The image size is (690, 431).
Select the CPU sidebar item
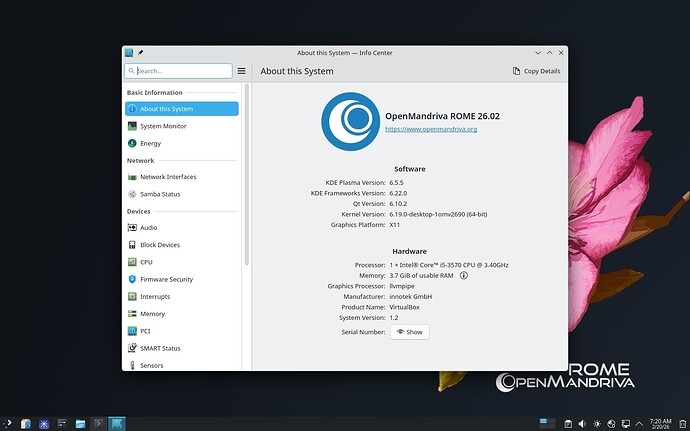(146, 262)
